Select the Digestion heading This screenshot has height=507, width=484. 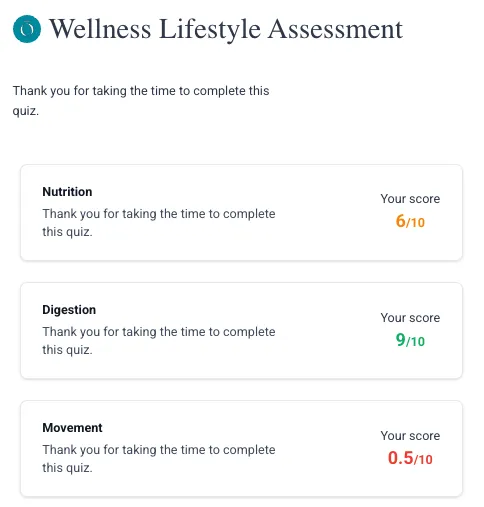pyautogui.click(x=69, y=310)
